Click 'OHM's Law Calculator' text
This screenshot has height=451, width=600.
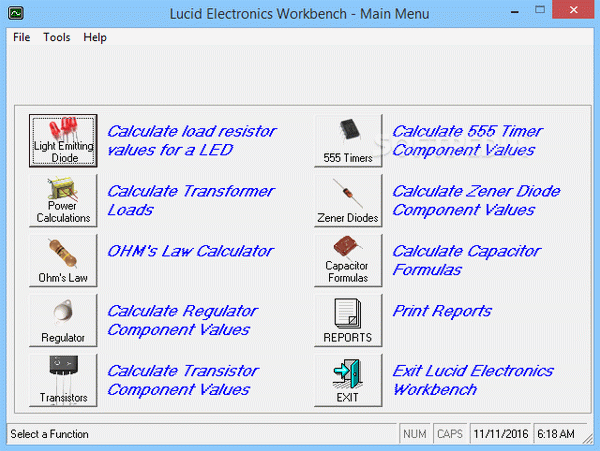click(x=190, y=251)
